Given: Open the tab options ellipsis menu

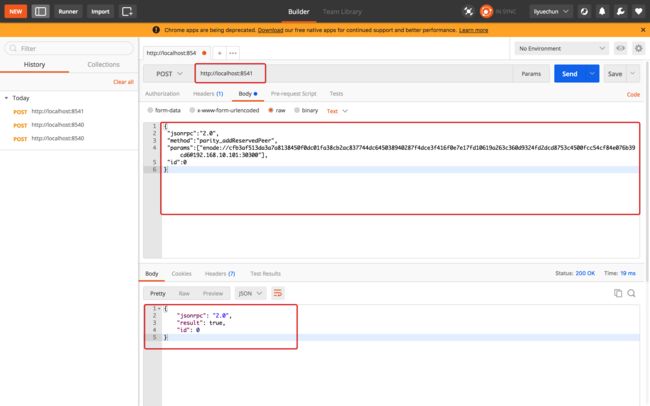Looking at the screenshot, I should pyautogui.click(x=233, y=53).
